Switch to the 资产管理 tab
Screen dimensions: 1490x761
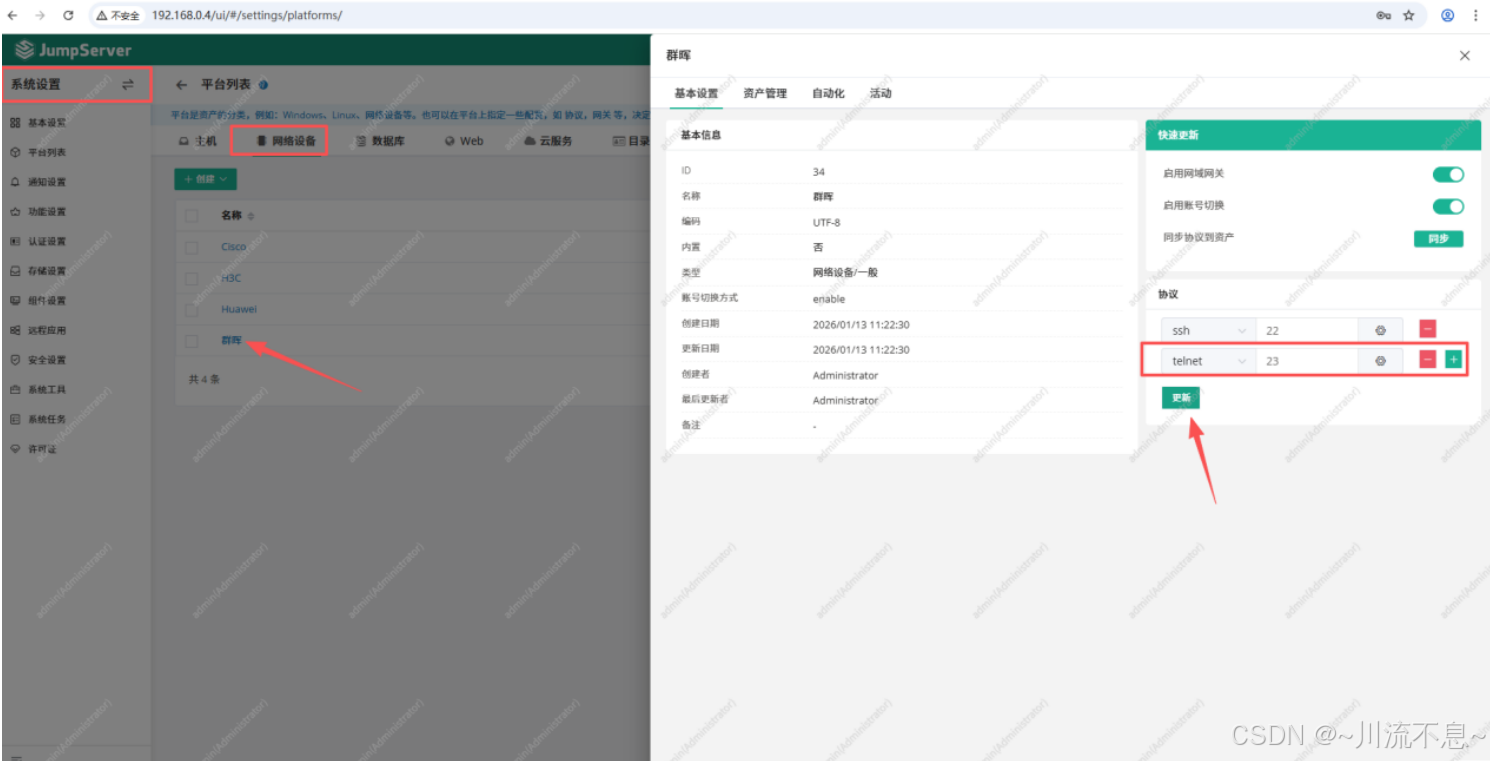pyautogui.click(x=765, y=93)
